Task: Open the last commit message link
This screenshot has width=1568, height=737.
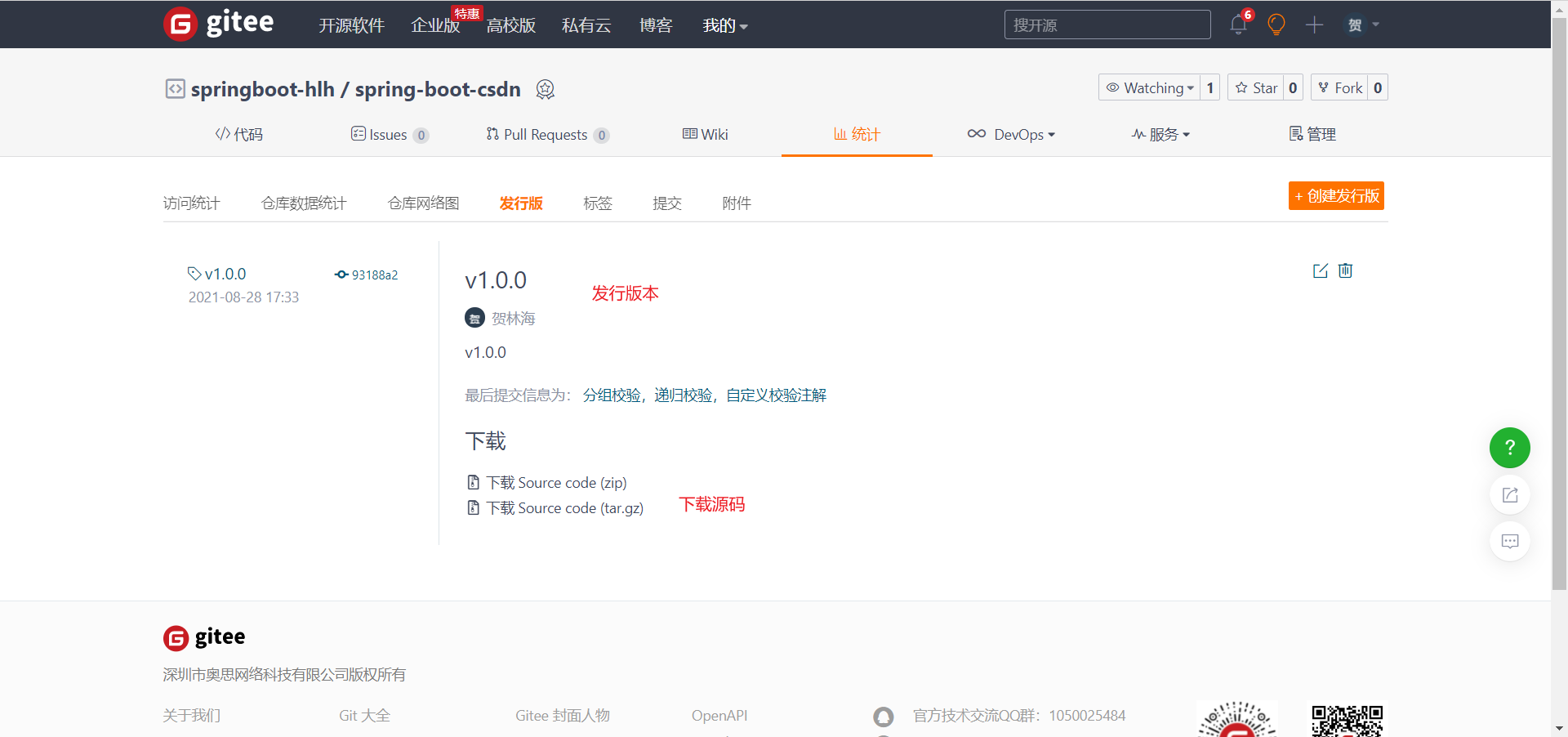Action: coord(704,395)
